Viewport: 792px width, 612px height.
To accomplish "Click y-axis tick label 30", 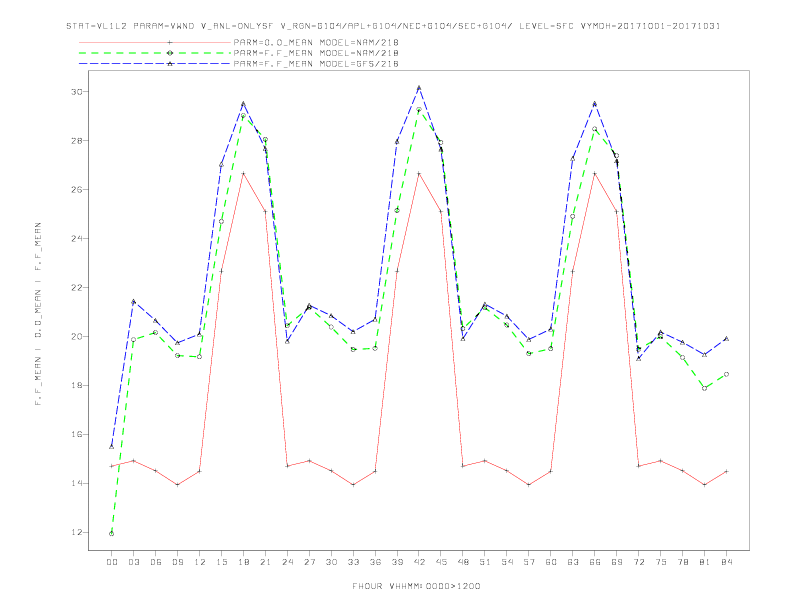I will tap(77, 91).
